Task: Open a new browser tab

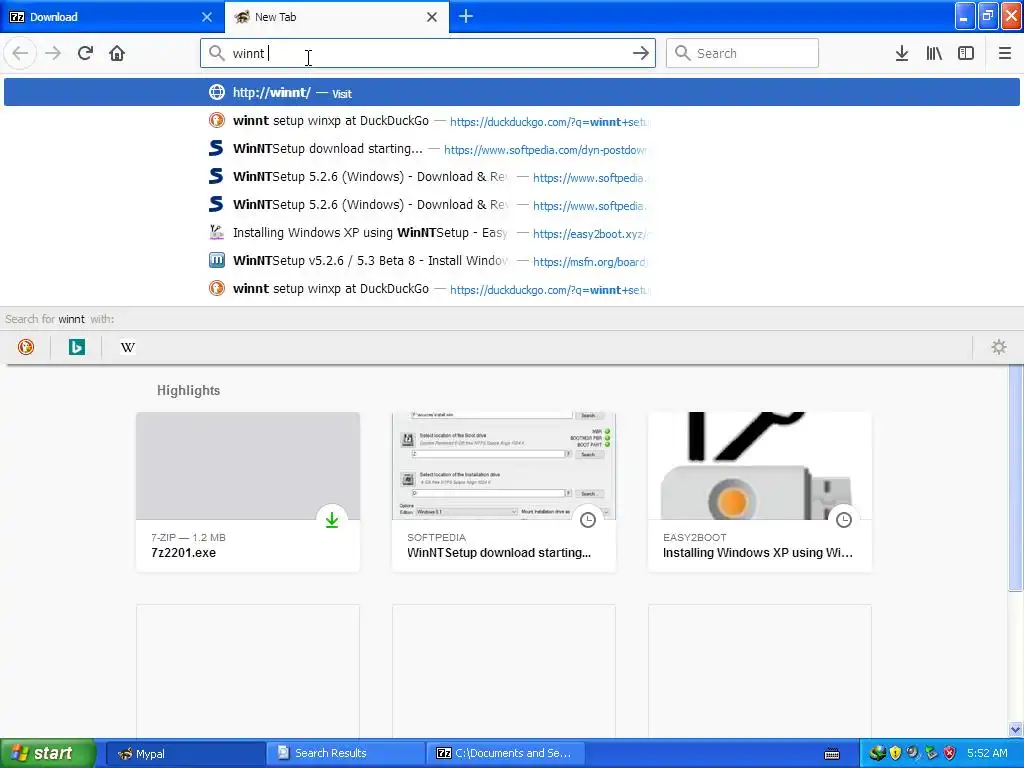Action: [x=466, y=16]
